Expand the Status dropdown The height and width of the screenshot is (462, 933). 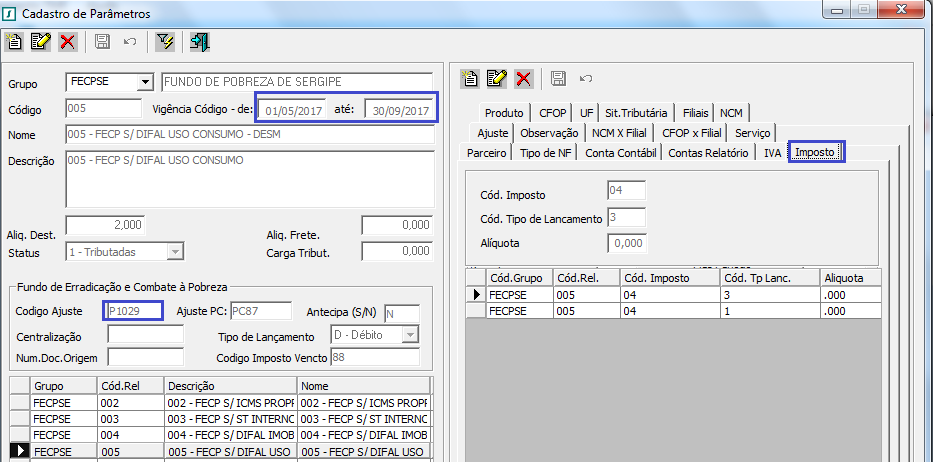click(175, 252)
